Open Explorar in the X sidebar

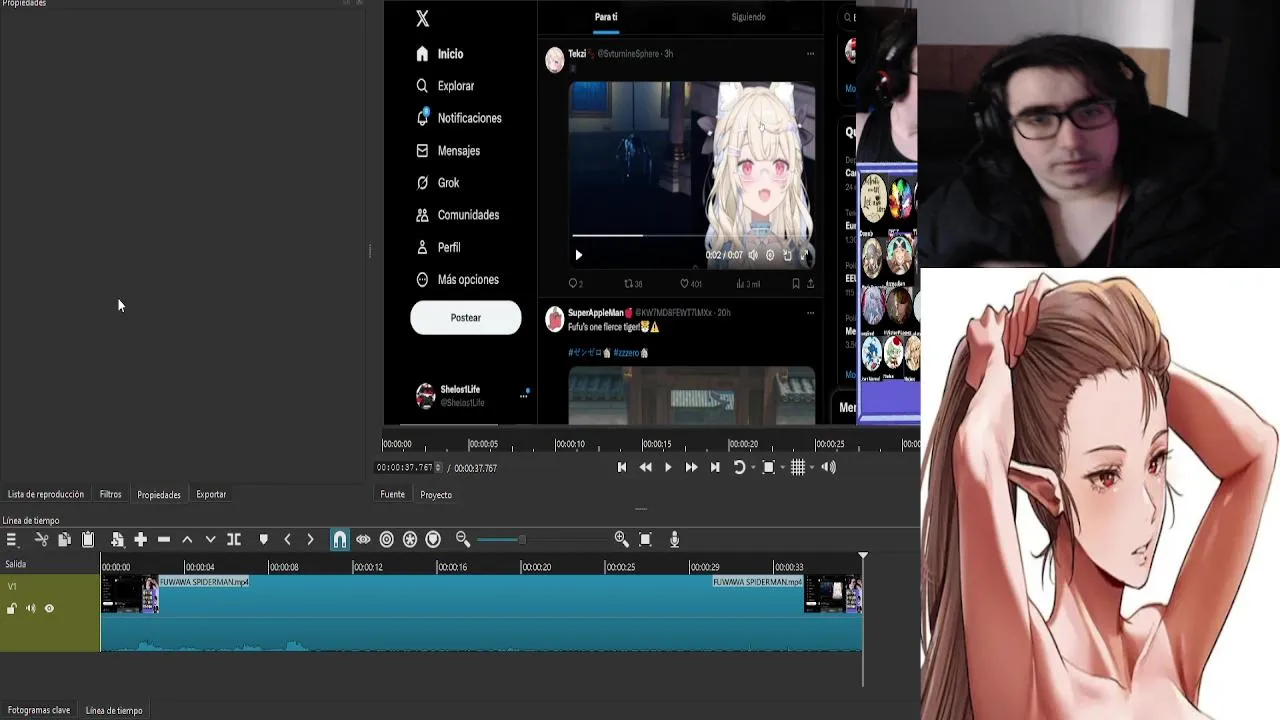pyautogui.click(x=446, y=86)
